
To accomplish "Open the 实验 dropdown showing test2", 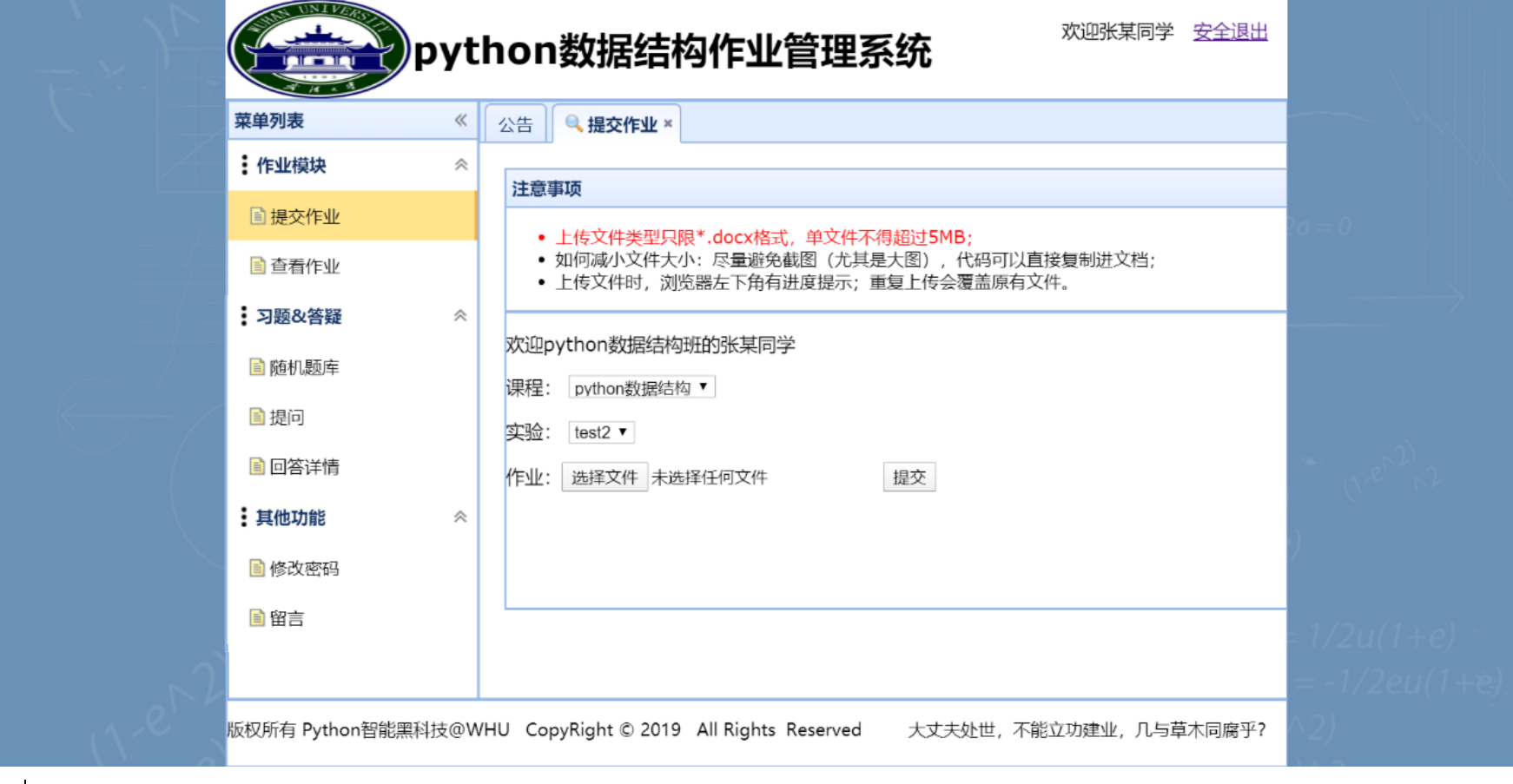I will click(x=601, y=432).
